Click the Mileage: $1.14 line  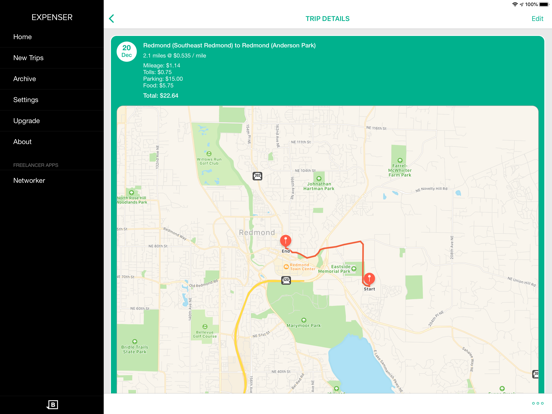(162, 65)
